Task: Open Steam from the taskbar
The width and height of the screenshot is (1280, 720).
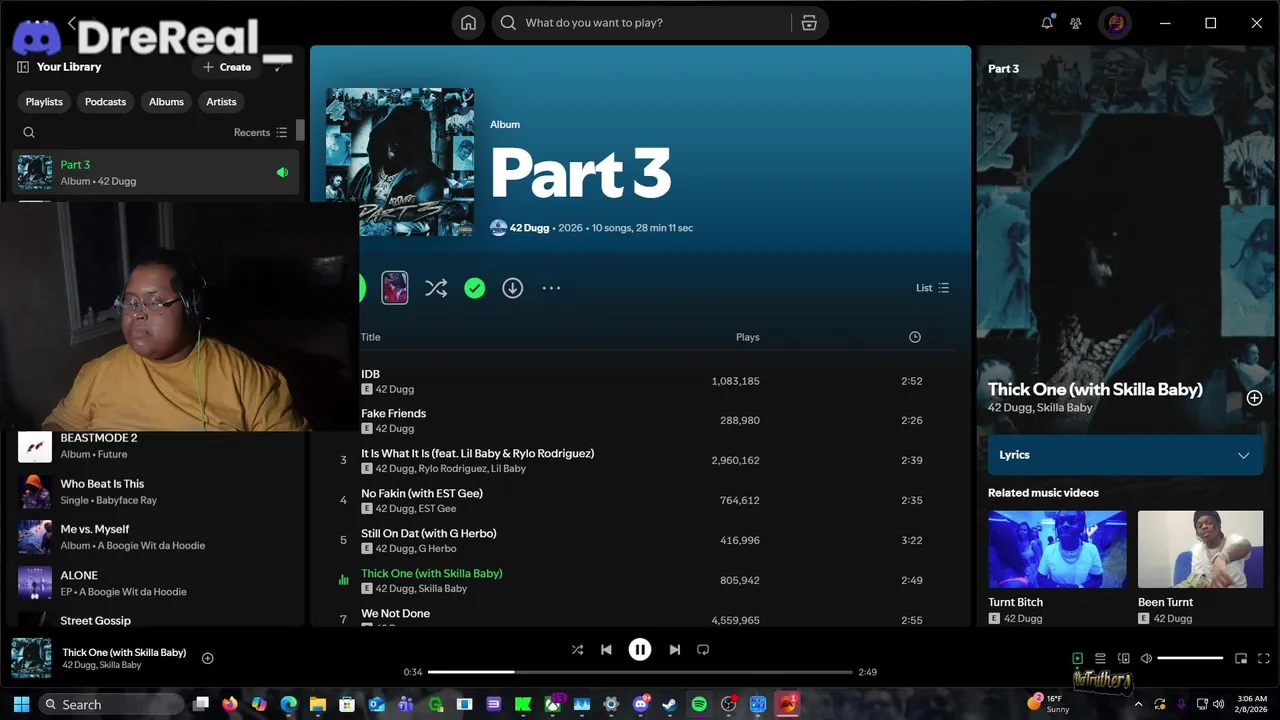Action: coord(669,704)
